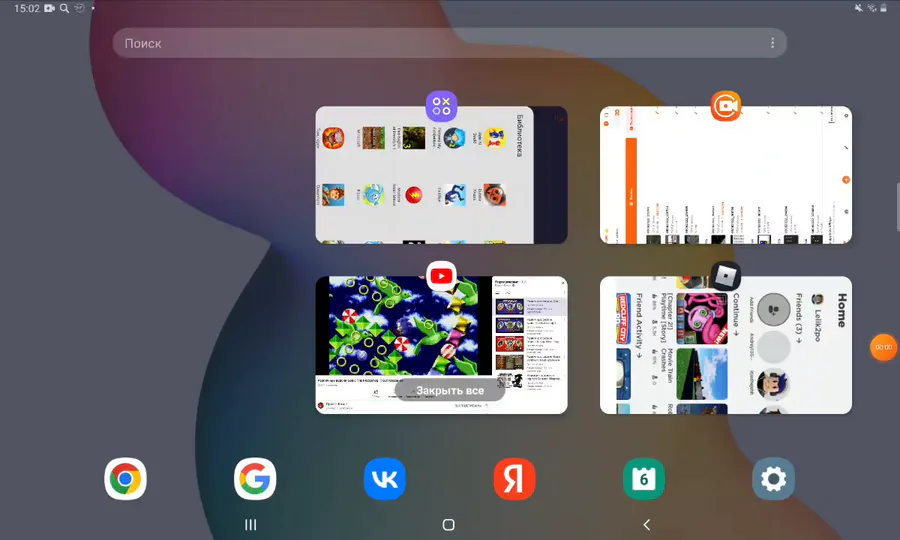Viewport: 900px width, 540px height.
Task: Open the Roblox Home recent app card
Action: tap(726, 345)
